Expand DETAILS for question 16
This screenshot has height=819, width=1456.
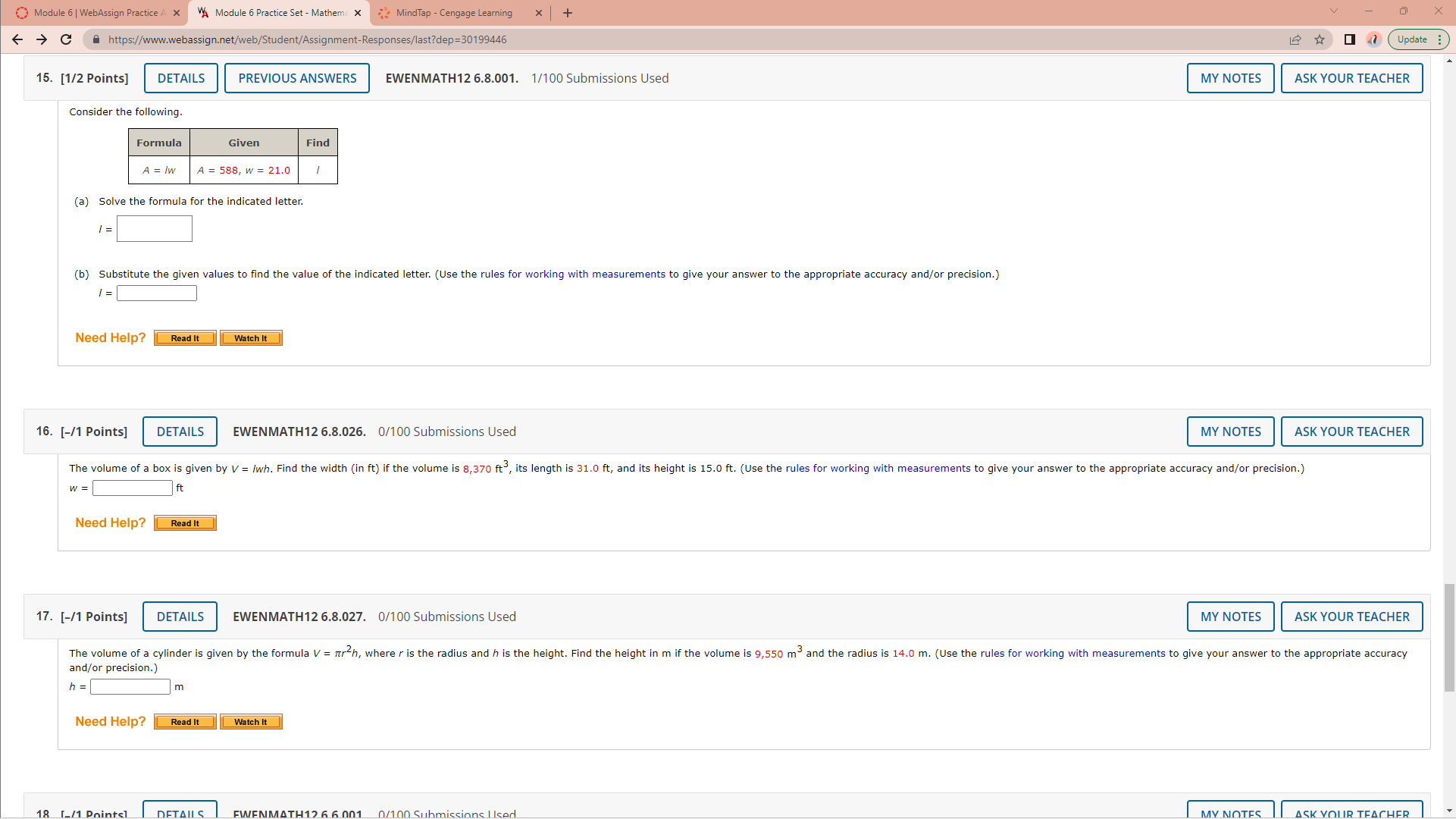180,431
